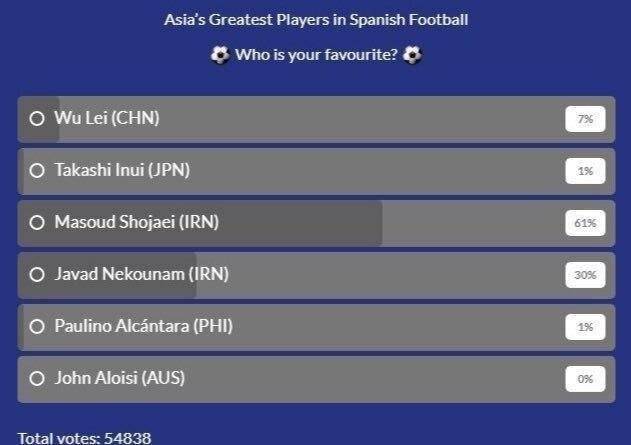Choose the Takashi Inui (JPN) radio button
This screenshot has height=445, width=631.
tap(37, 171)
